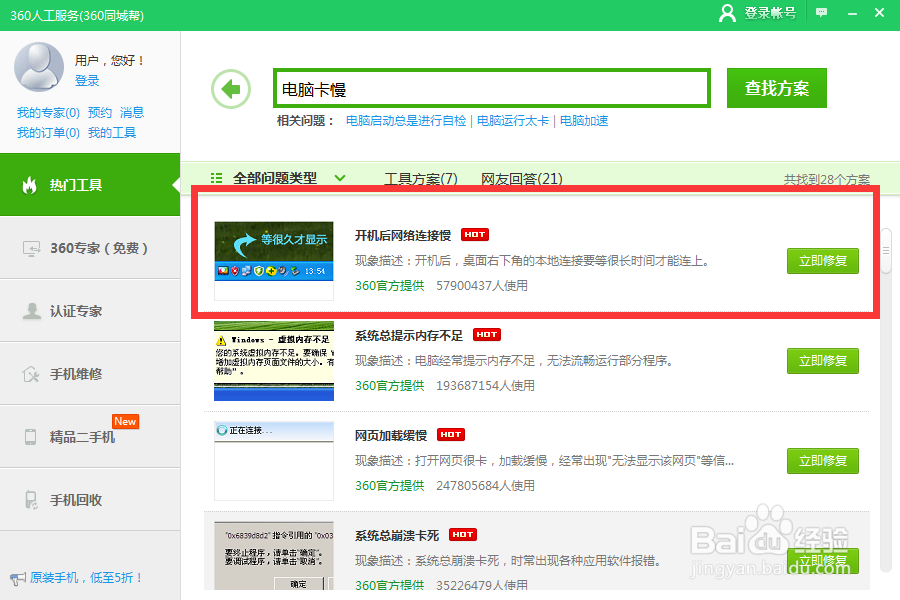Minimize the 360人工服务 window
Viewport: 900px width, 600px height.
click(x=852, y=13)
